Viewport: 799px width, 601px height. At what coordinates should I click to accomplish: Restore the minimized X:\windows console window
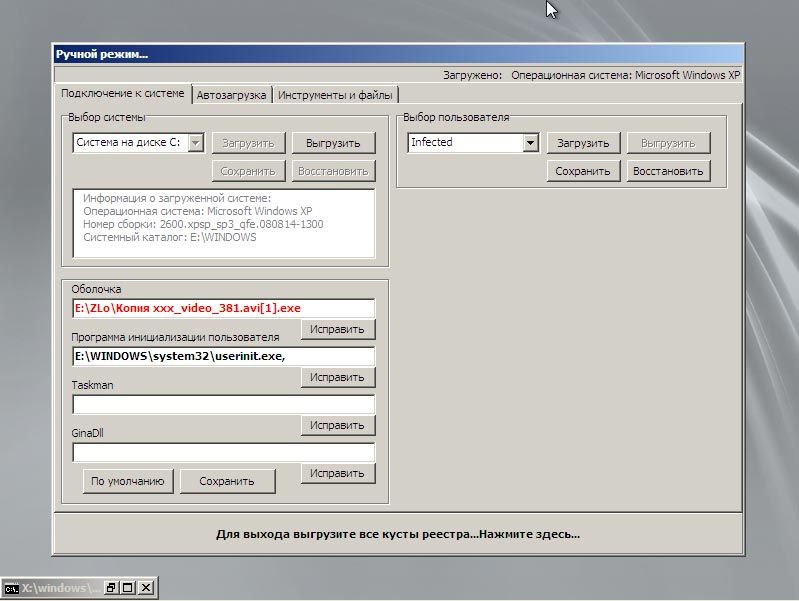[112, 588]
